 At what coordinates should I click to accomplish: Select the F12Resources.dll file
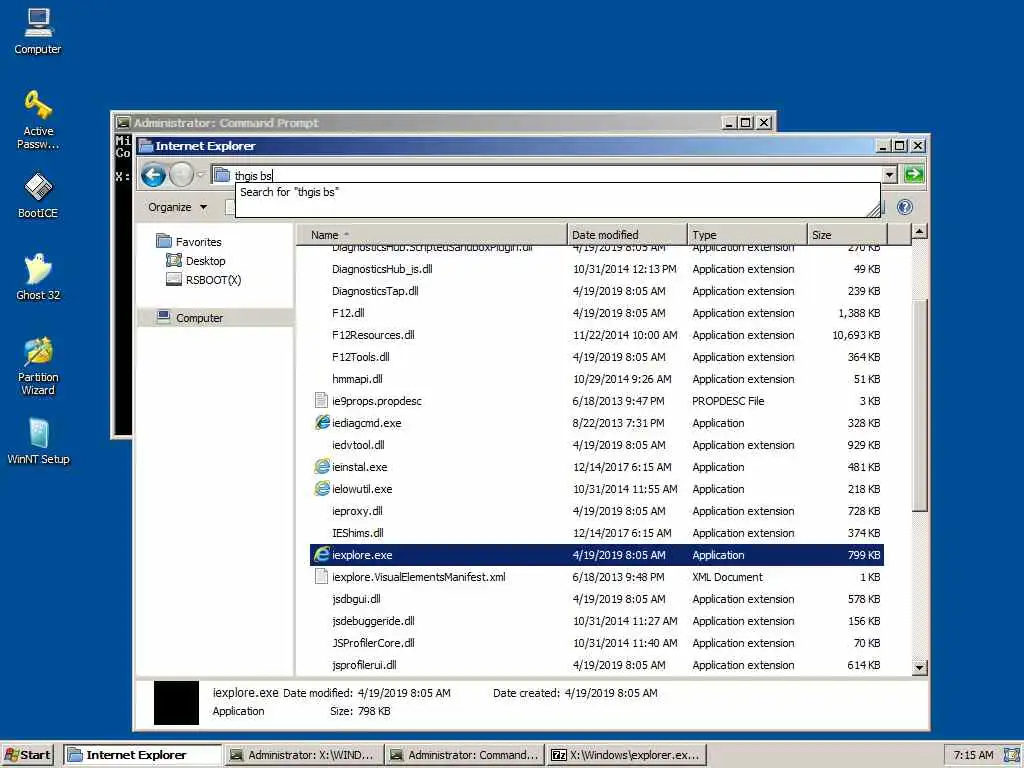373,335
